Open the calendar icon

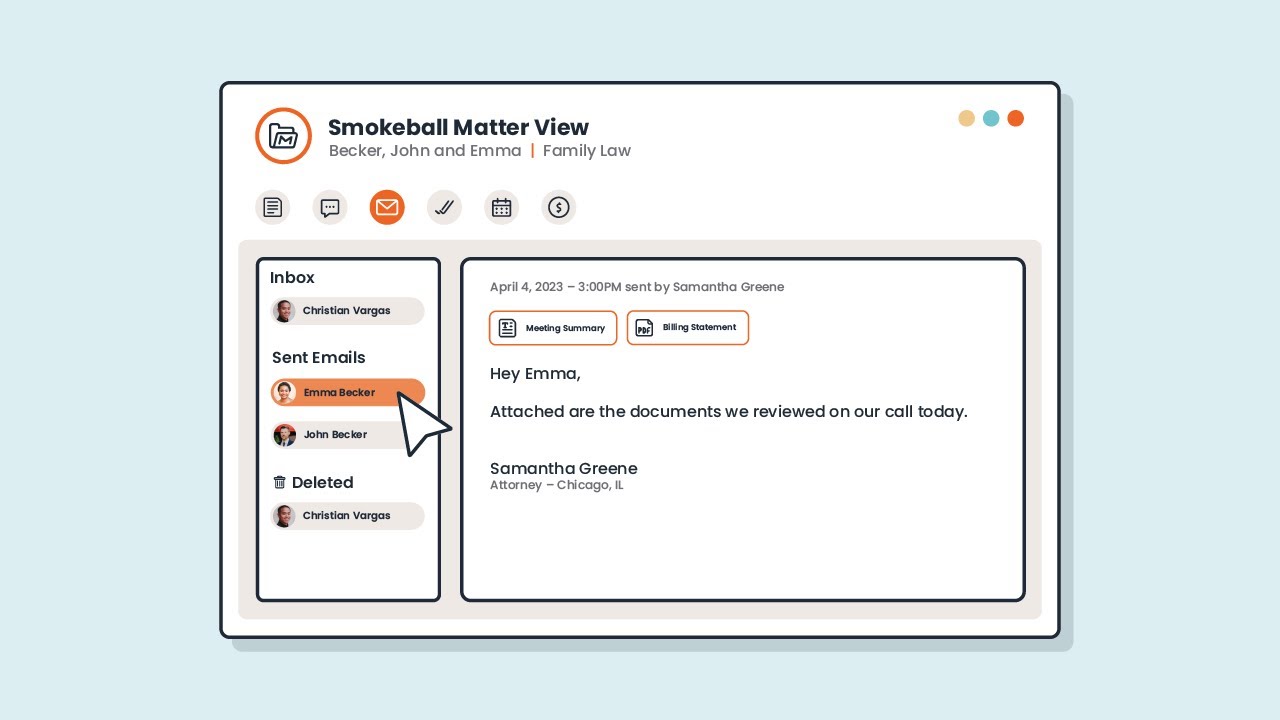(x=502, y=207)
